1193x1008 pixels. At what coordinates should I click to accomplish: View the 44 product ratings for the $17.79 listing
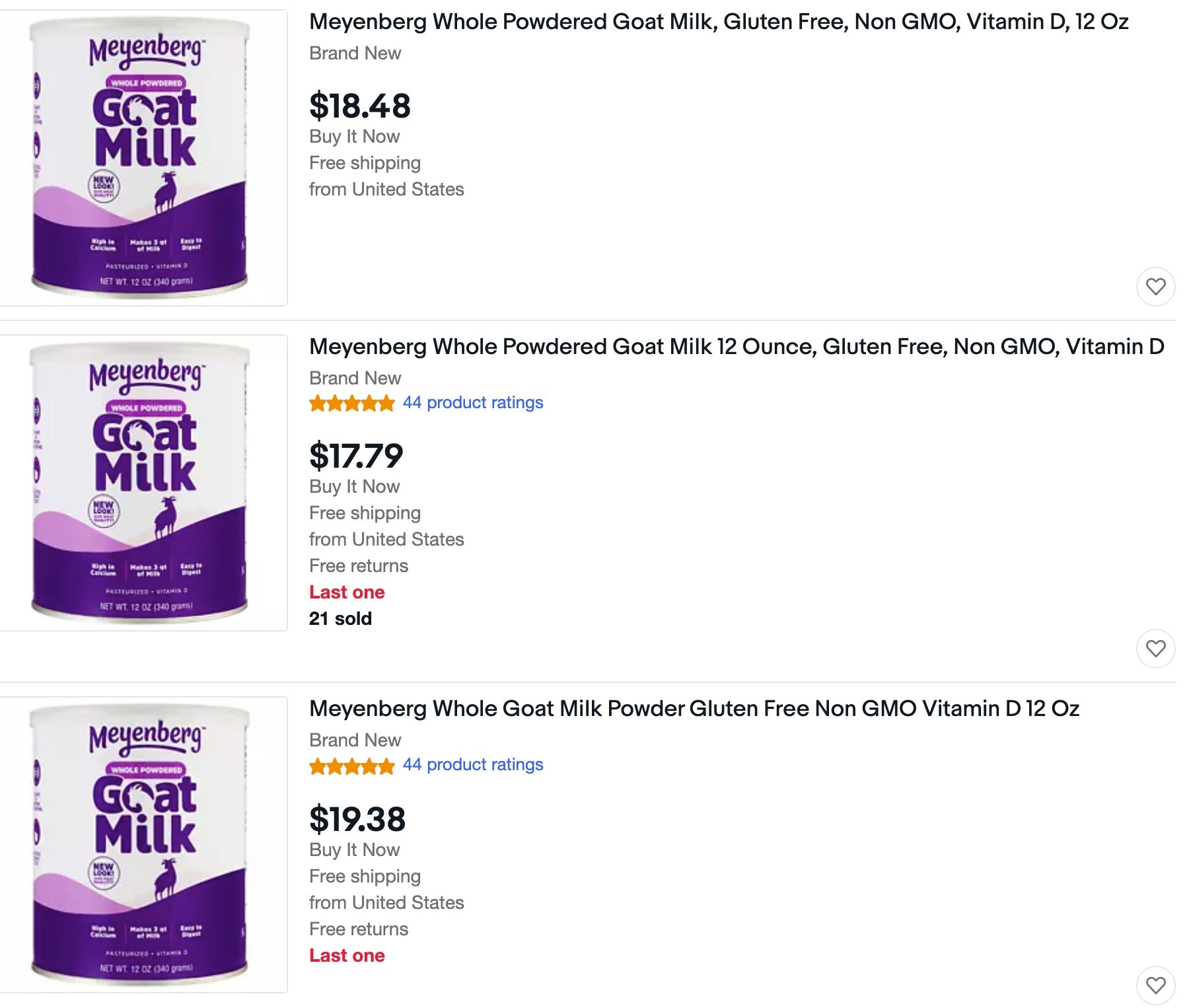(x=473, y=403)
